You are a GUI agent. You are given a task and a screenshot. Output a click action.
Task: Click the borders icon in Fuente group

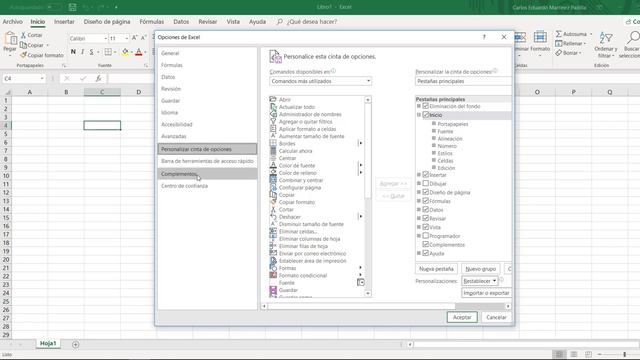(x=108, y=52)
